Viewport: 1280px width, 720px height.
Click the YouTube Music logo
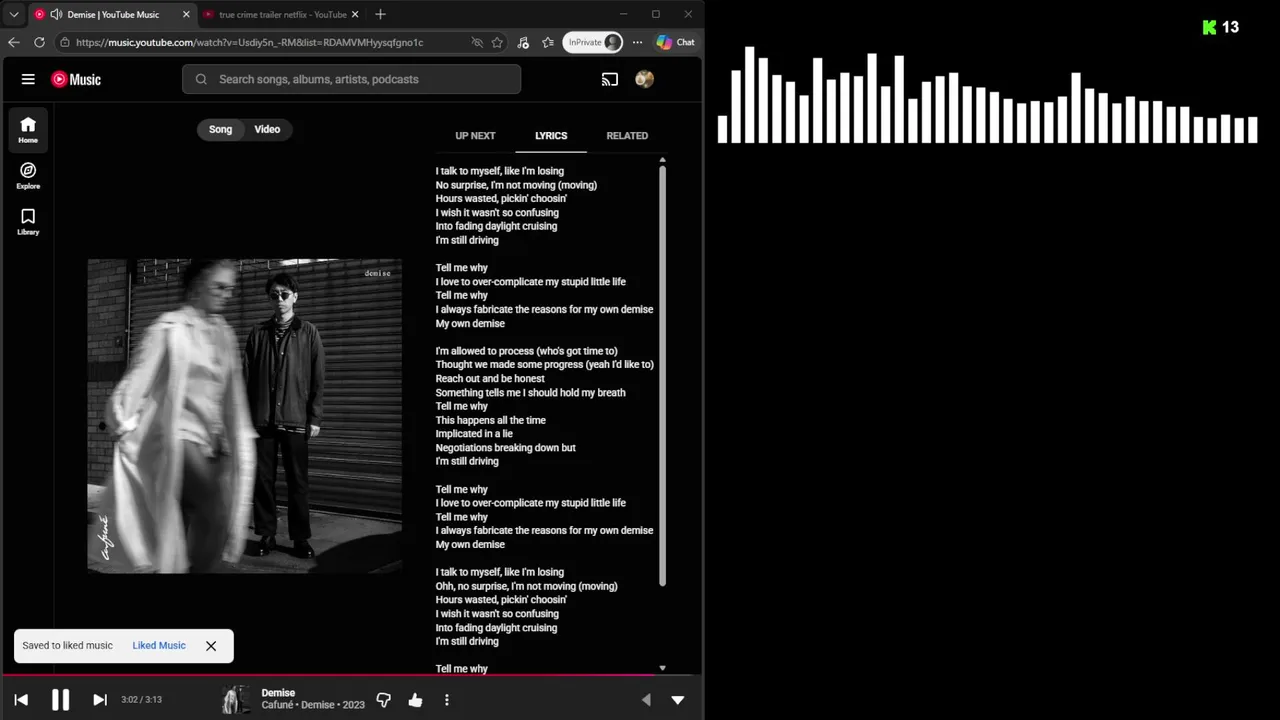tap(76, 79)
